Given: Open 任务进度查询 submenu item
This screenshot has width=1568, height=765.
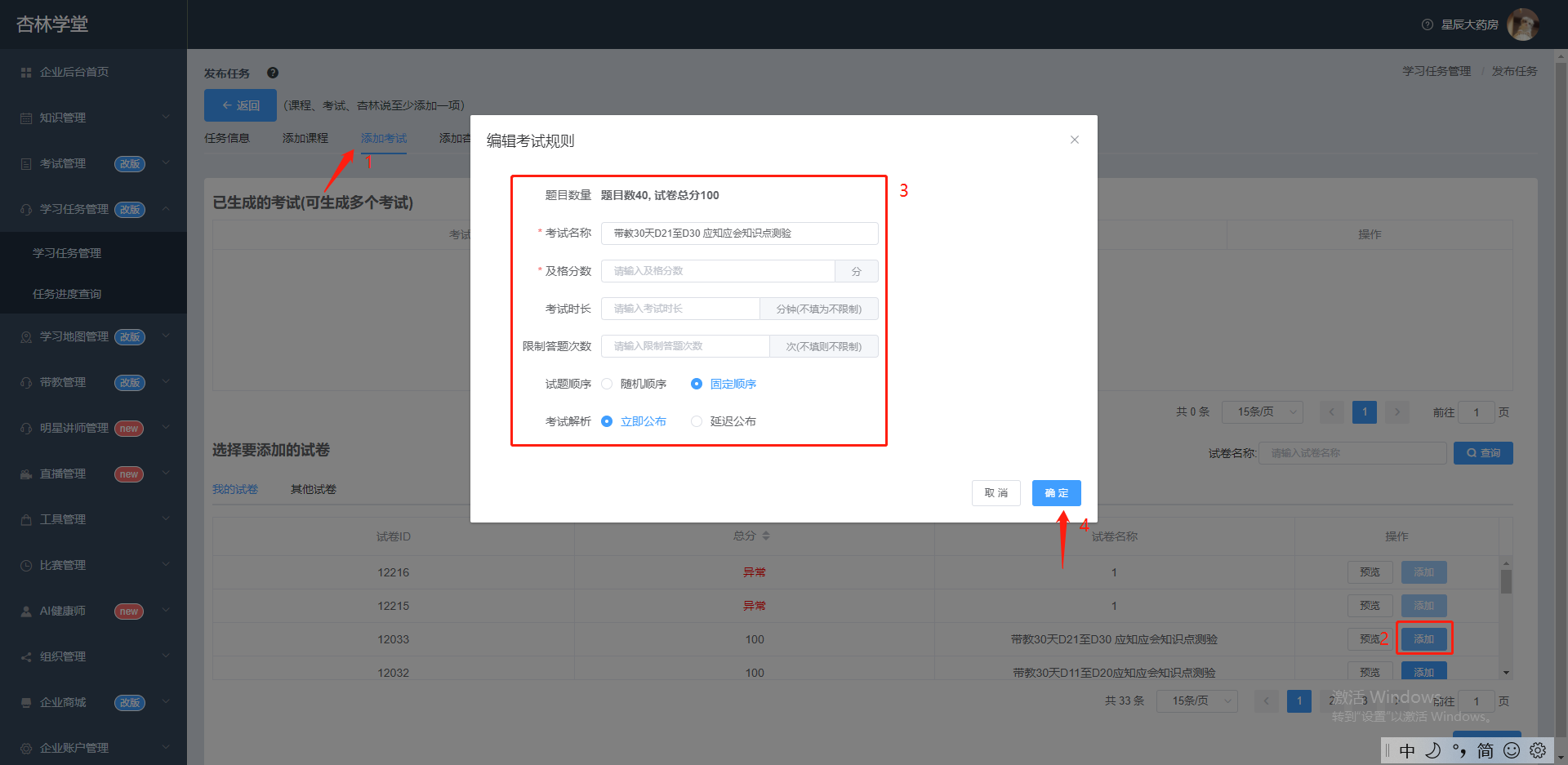Looking at the screenshot, I should [67, 294].
